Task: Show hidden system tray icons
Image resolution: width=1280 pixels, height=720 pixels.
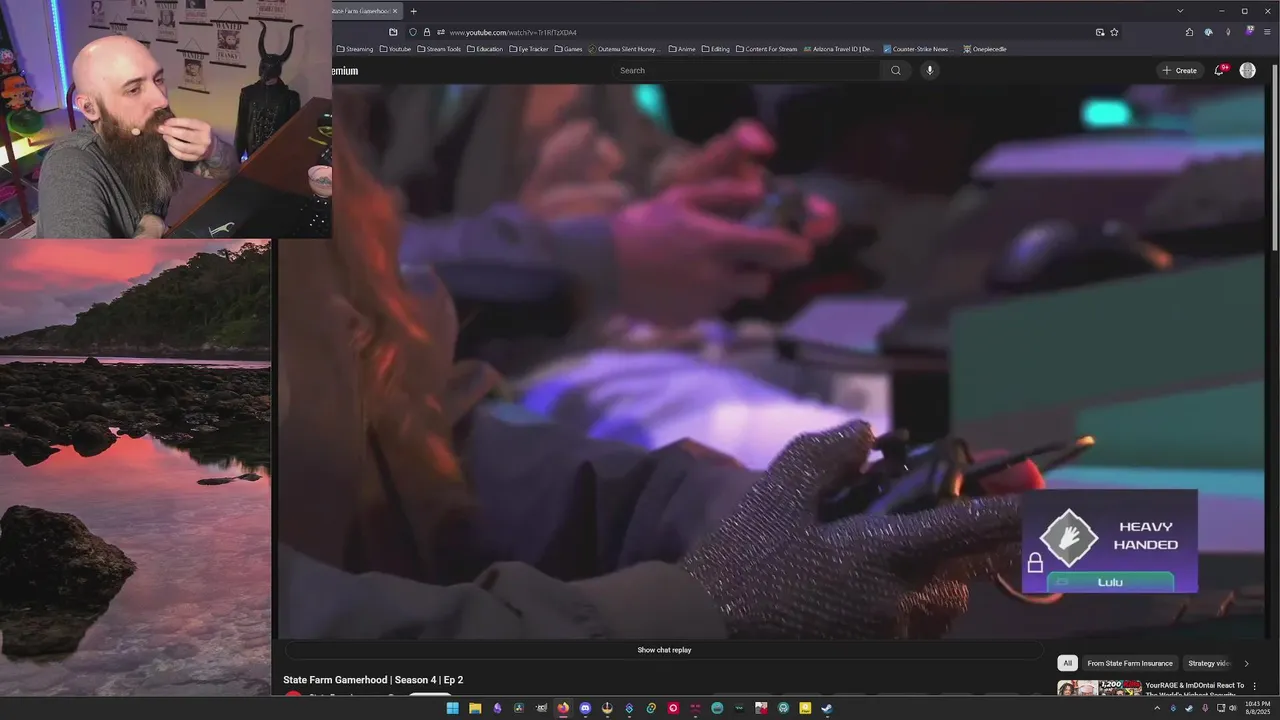Action: pyautogui.click(x=1157, y=708)
